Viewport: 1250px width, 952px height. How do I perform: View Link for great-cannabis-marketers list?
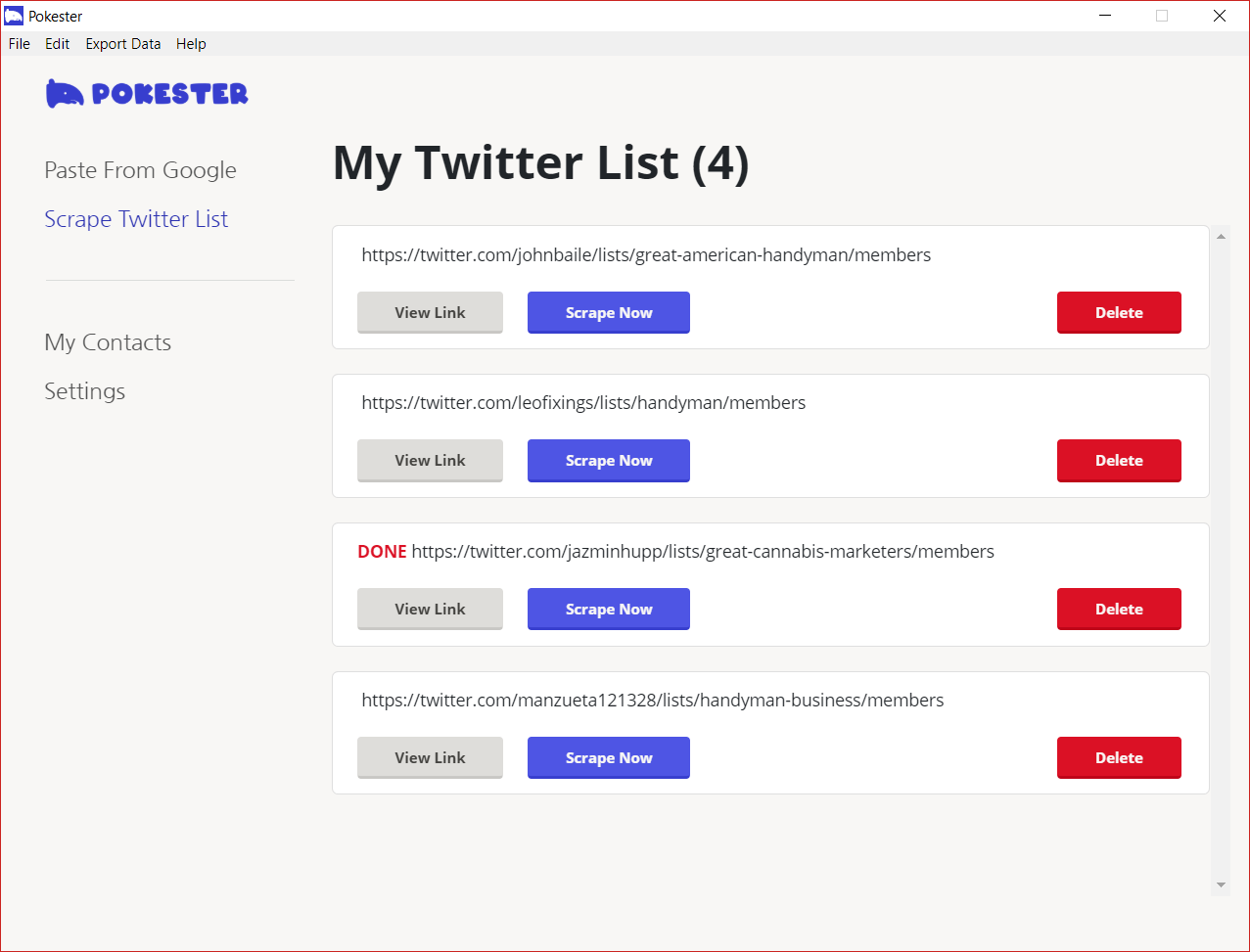[x=430, y=610]
